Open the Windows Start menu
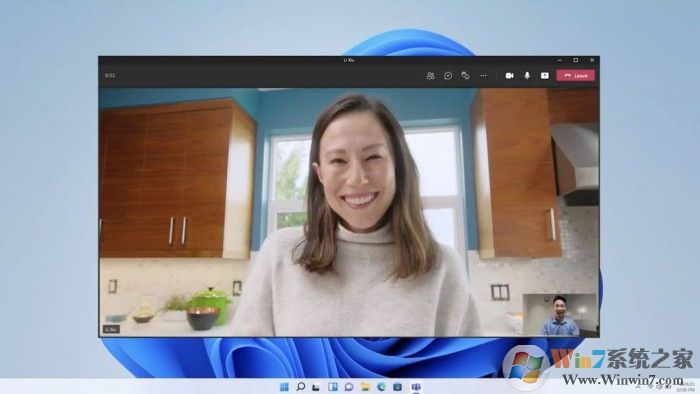This screenshot has width=700, height=394. 284,387
